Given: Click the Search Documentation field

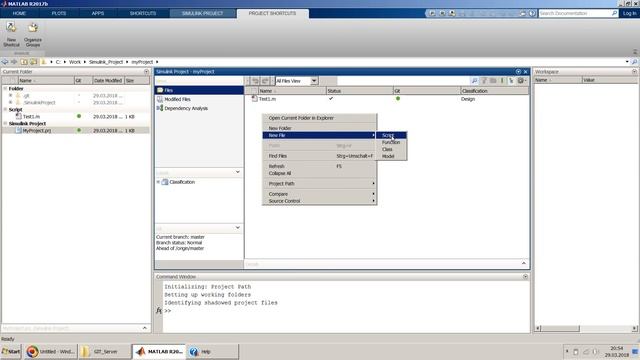Looking at the screenshot, I should tap(575, 13).
